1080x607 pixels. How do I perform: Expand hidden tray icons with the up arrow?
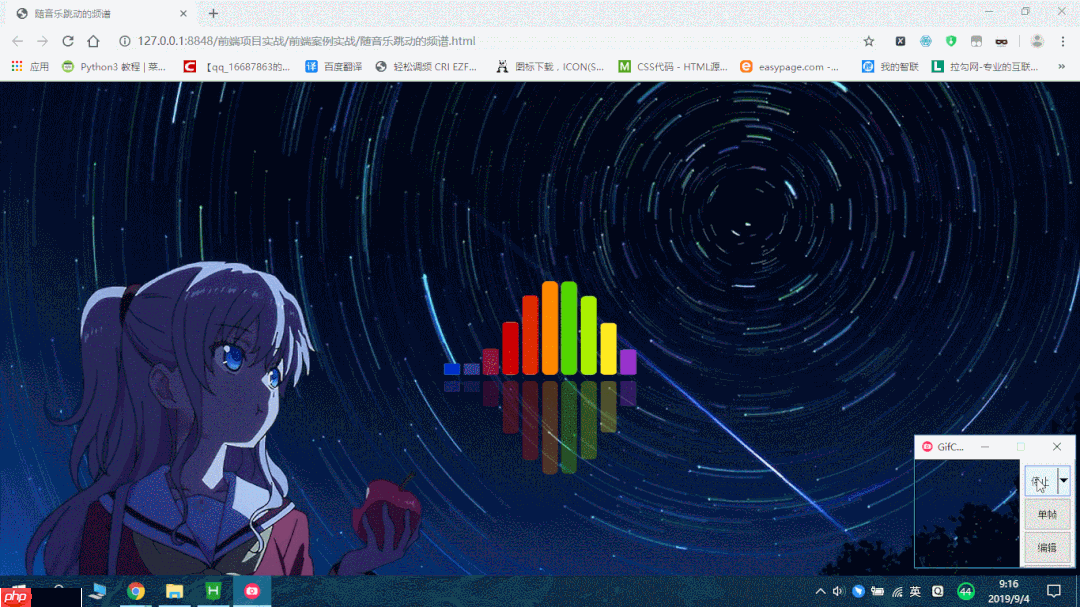pos(820,590)
